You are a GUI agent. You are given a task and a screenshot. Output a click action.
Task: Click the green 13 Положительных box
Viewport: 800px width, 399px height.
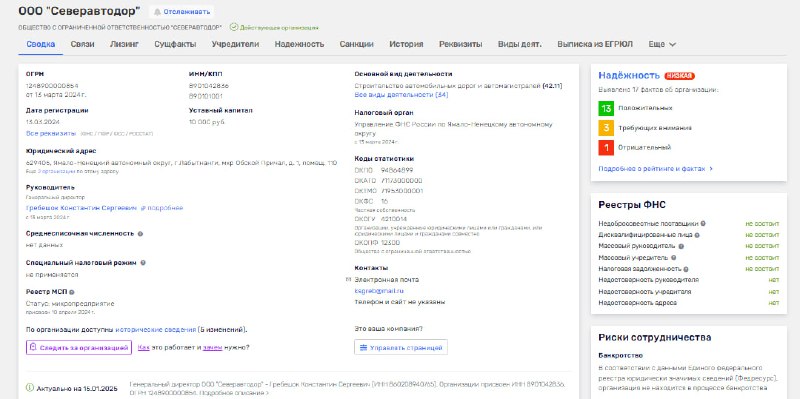[x=606, y=109]
